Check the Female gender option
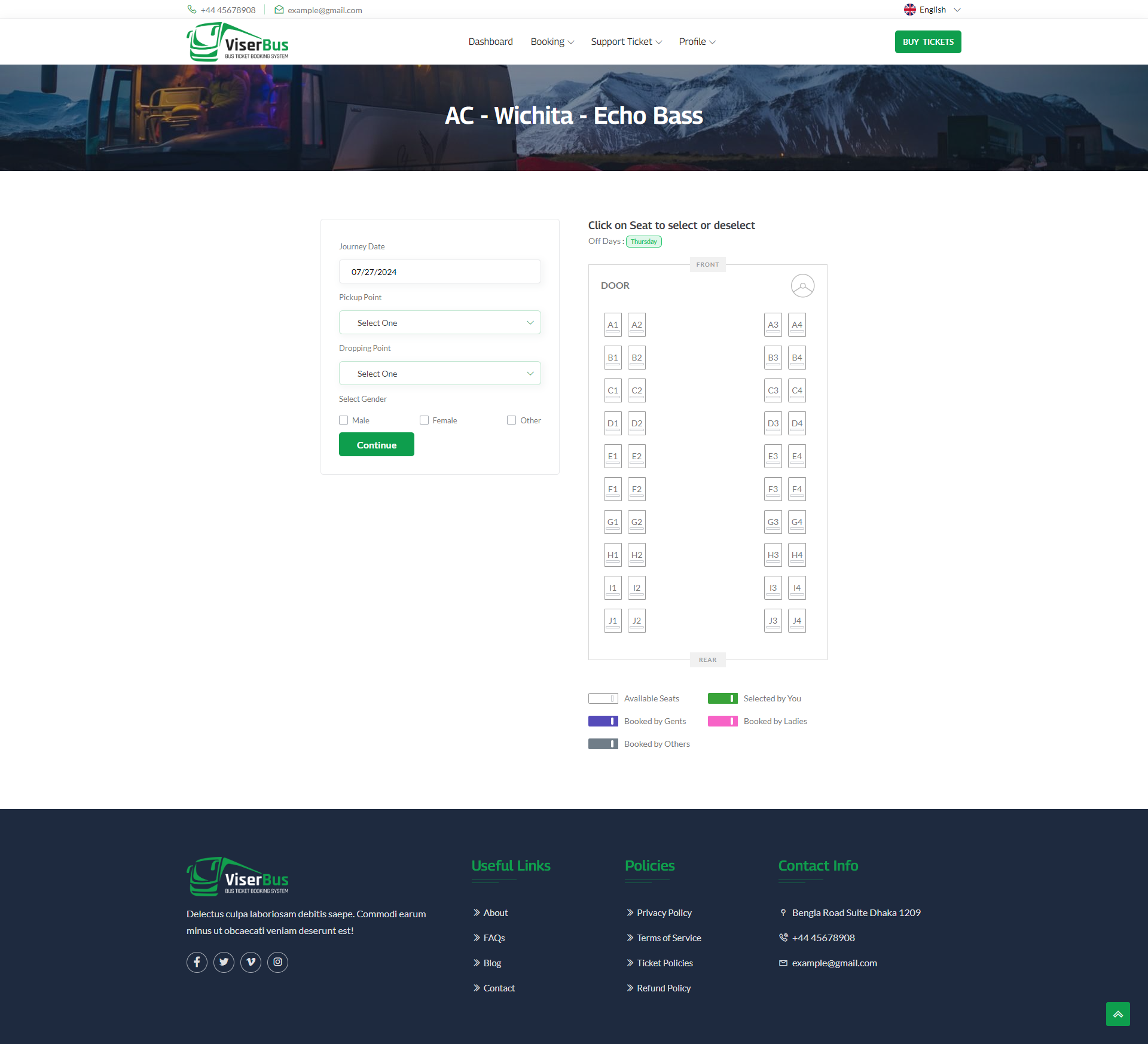 click(x=424, y=420)
